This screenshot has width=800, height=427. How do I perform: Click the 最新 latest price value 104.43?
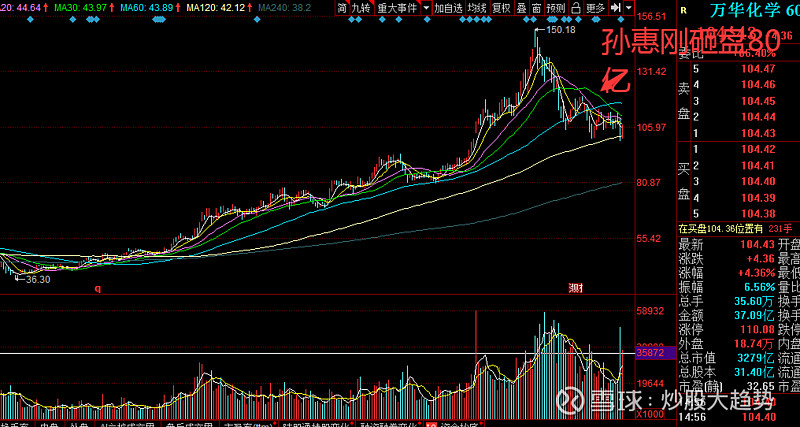coord(759,245)
